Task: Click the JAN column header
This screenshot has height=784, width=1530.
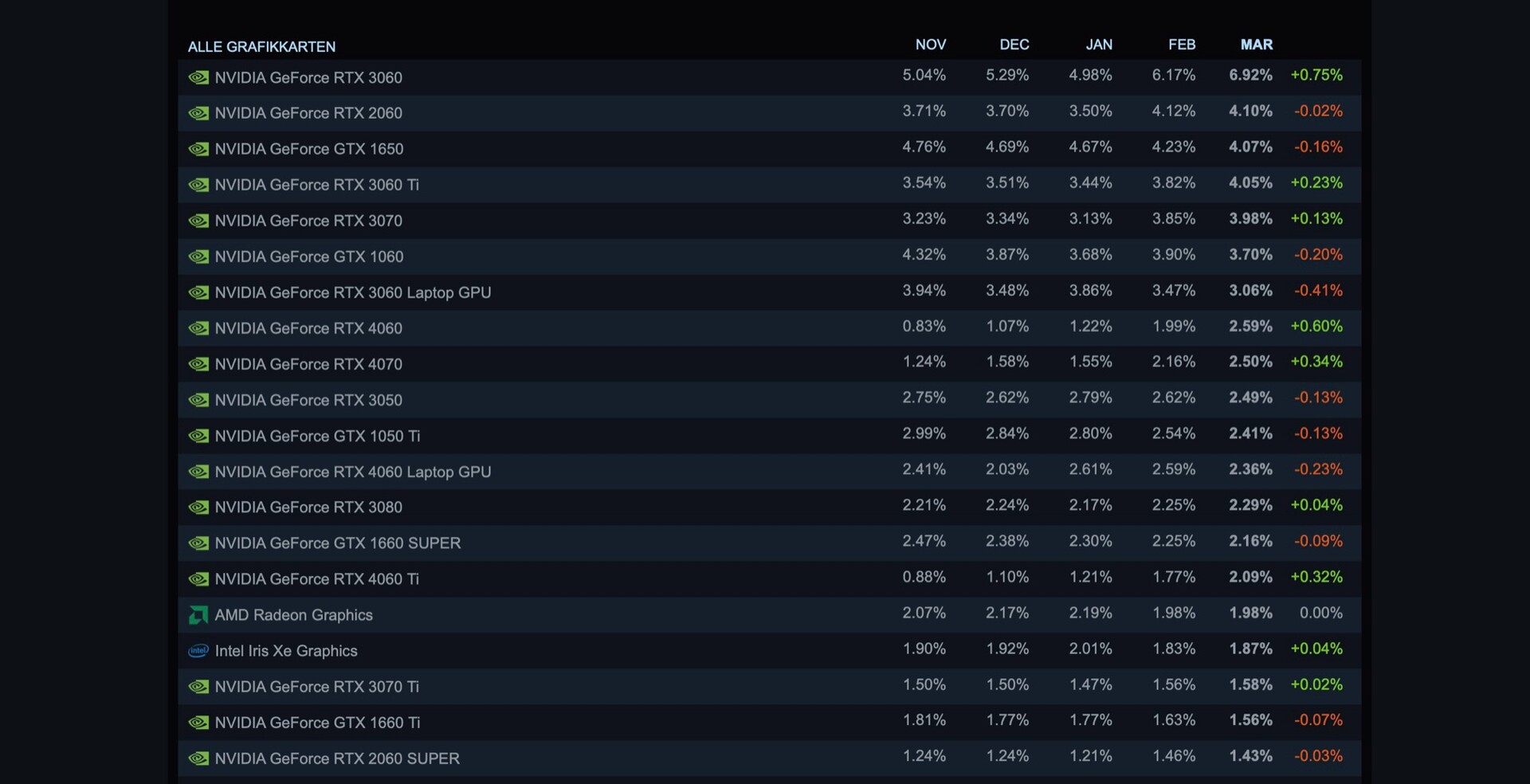Action: (x=1098, y=45)
